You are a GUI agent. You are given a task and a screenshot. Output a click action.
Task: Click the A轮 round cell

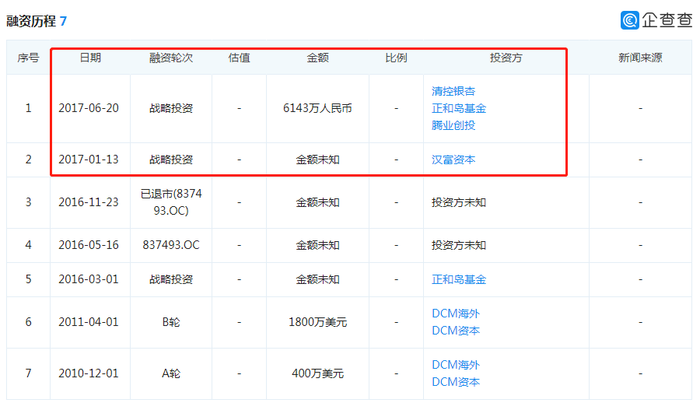(x=171, y=373)
